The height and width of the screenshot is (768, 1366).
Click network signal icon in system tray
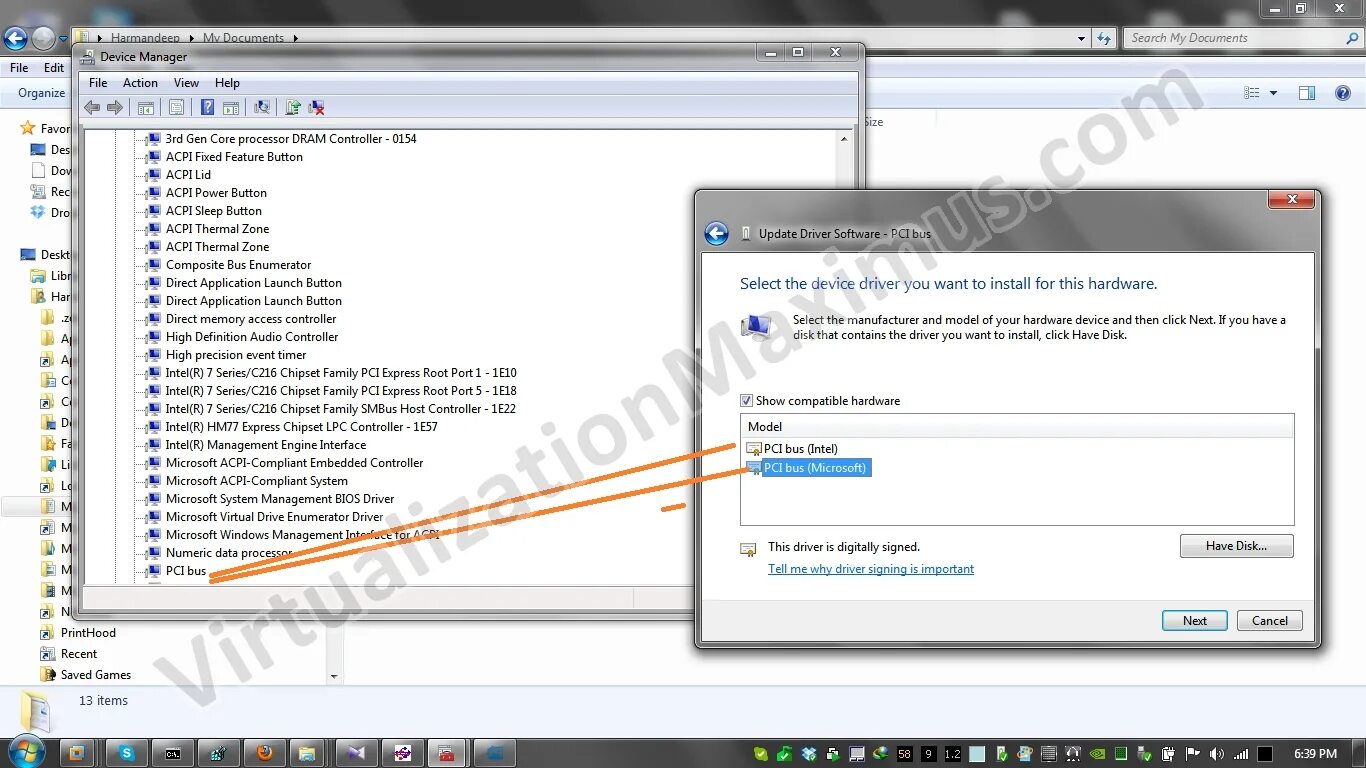coord(1241,754)
